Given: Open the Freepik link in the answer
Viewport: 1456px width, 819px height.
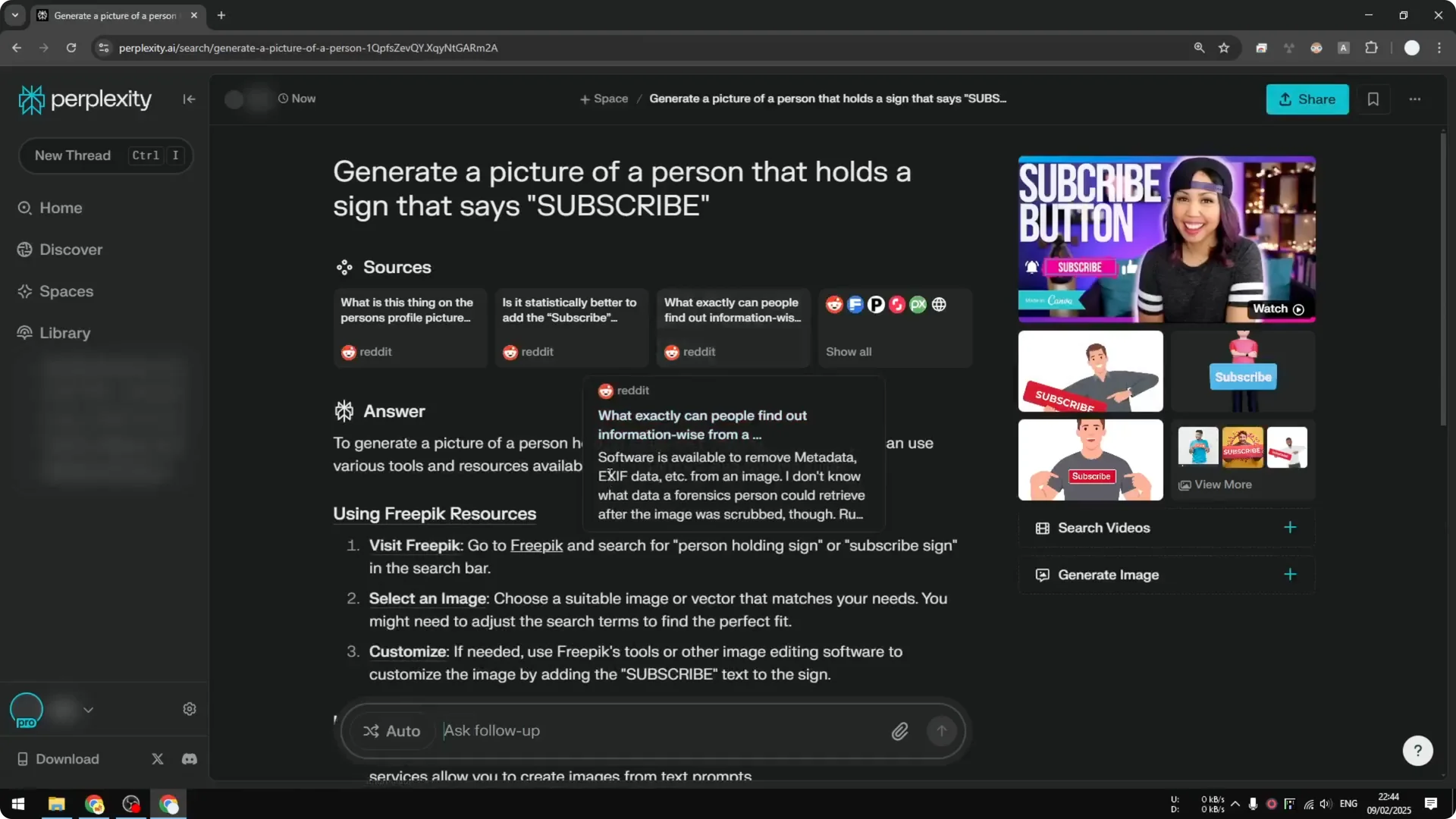Looking at the screenshot, I should 536,545.
